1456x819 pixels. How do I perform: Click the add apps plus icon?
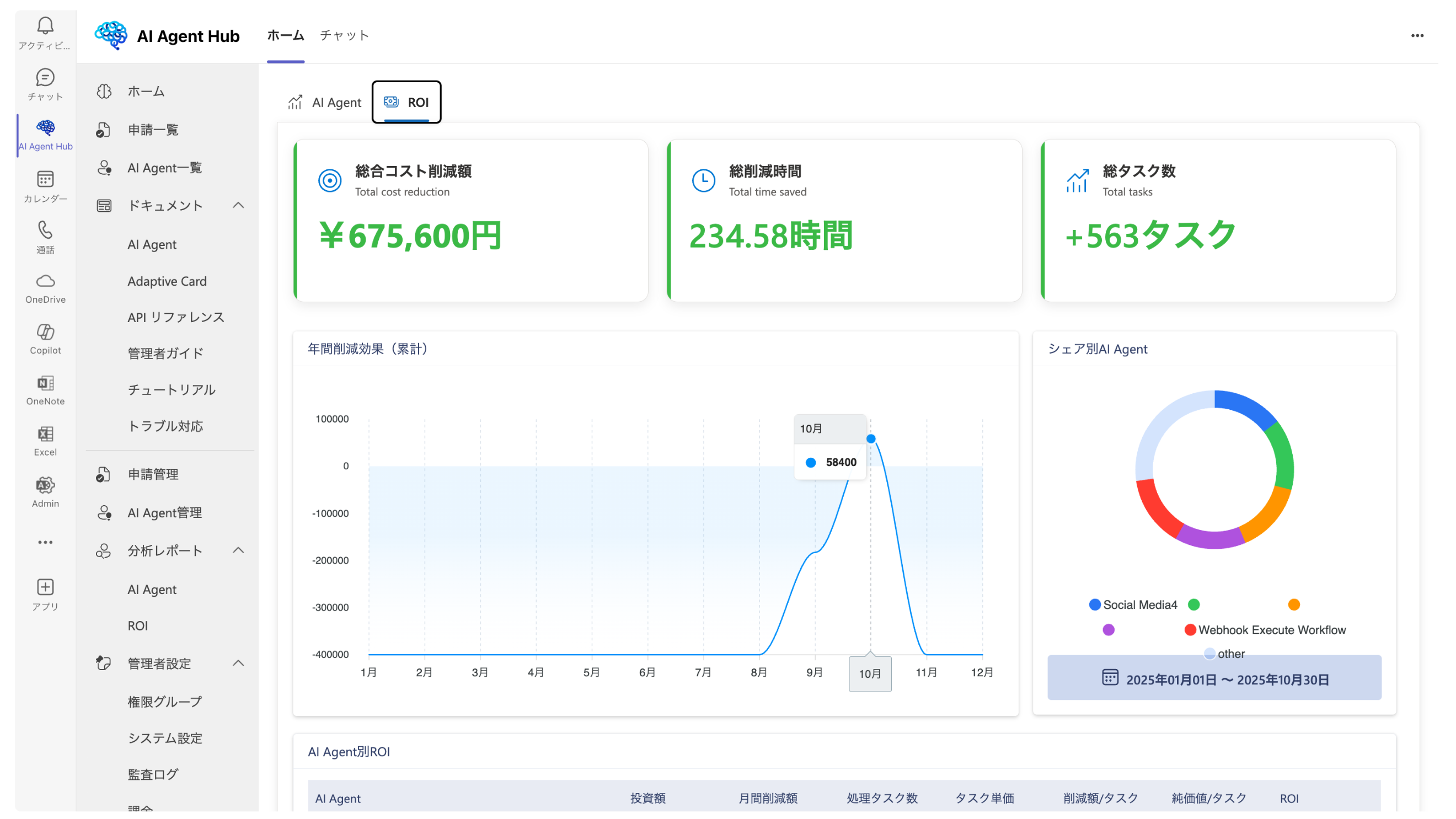(45, 587)
